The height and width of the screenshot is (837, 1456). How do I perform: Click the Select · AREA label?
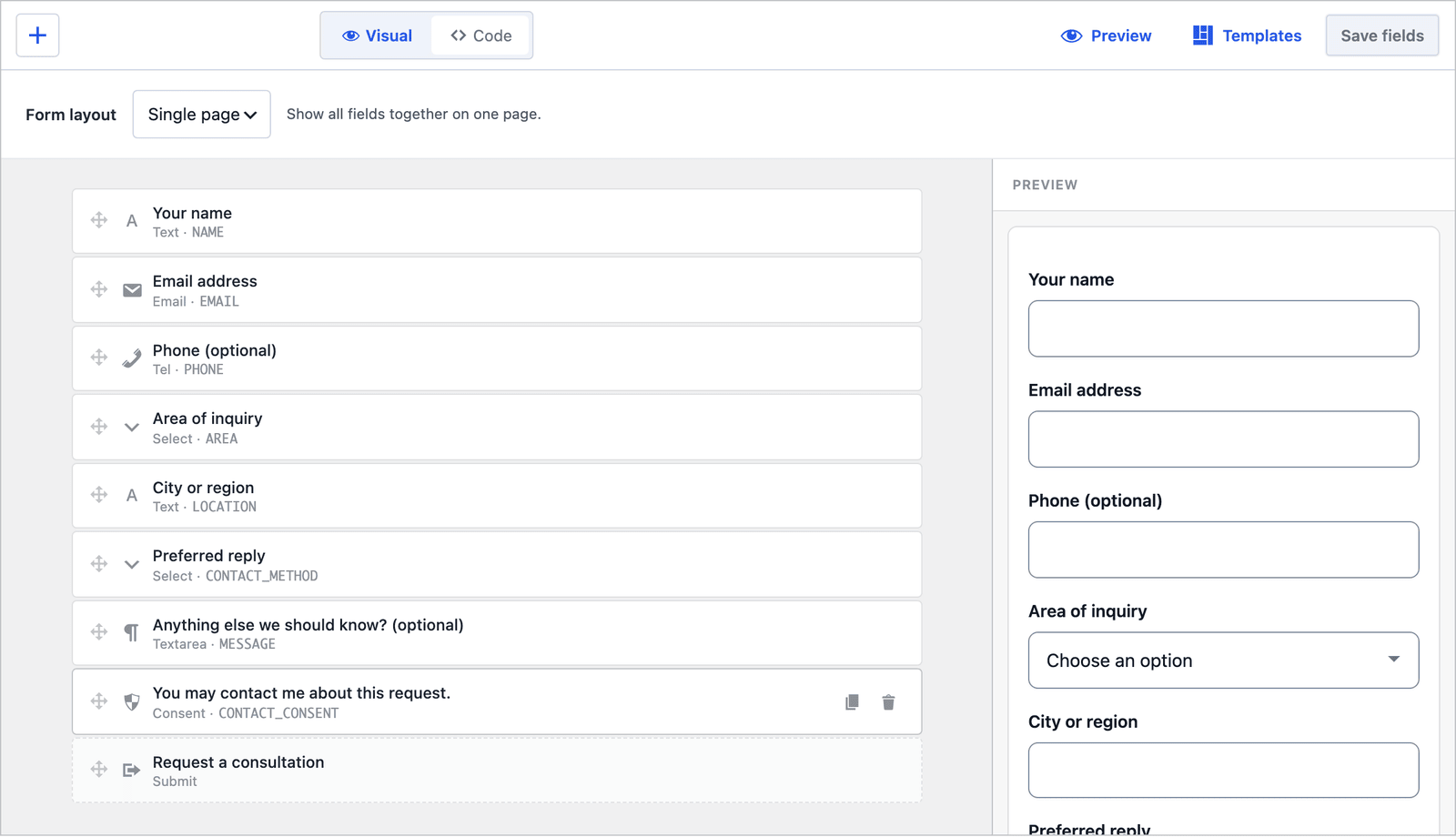coord(195,439)
